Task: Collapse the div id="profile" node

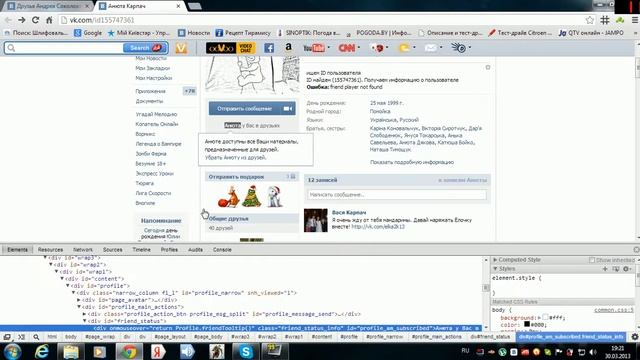Action: (x=68, y=286)
